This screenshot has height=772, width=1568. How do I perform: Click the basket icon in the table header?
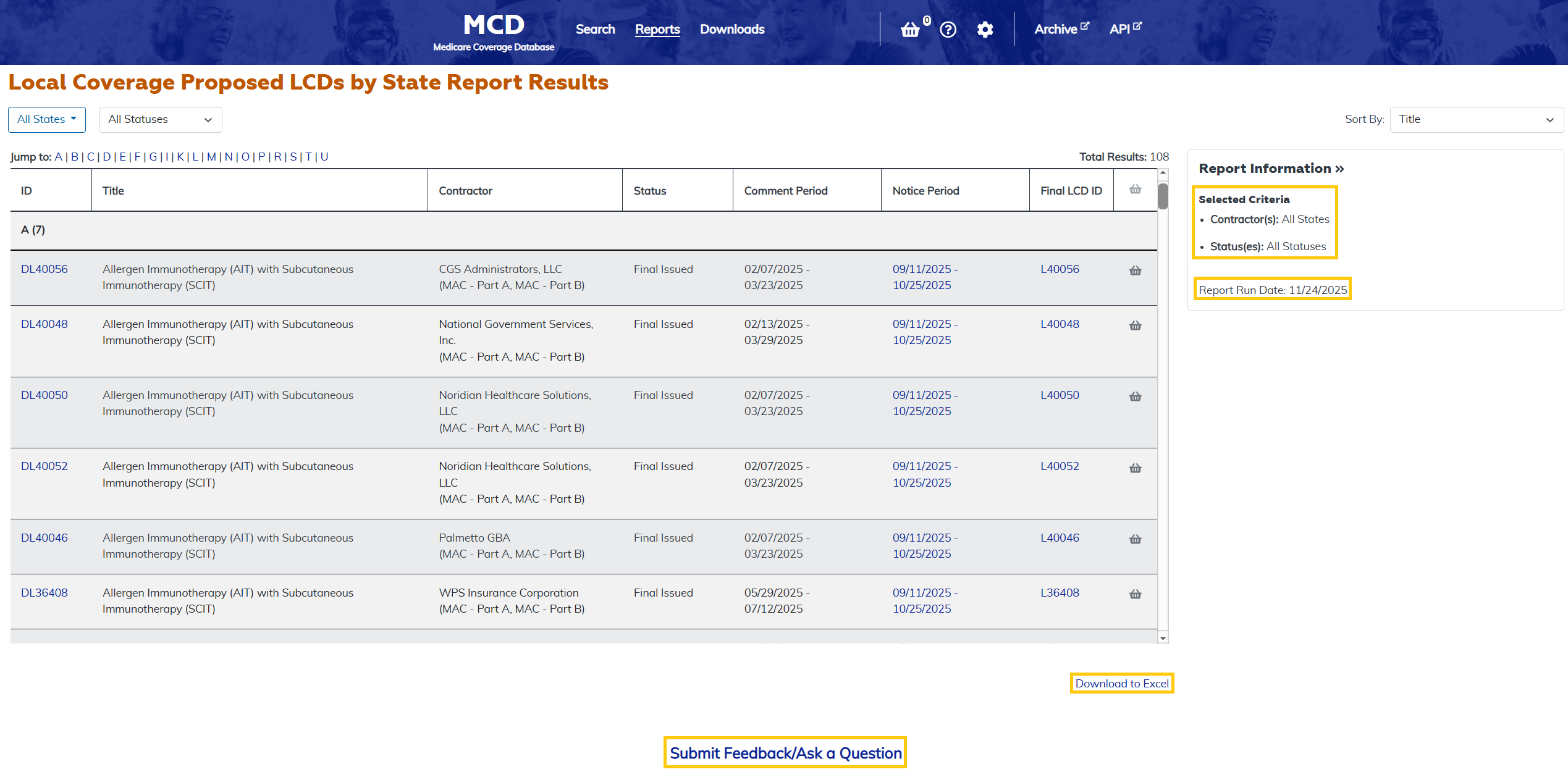[x=1135, y=190]
